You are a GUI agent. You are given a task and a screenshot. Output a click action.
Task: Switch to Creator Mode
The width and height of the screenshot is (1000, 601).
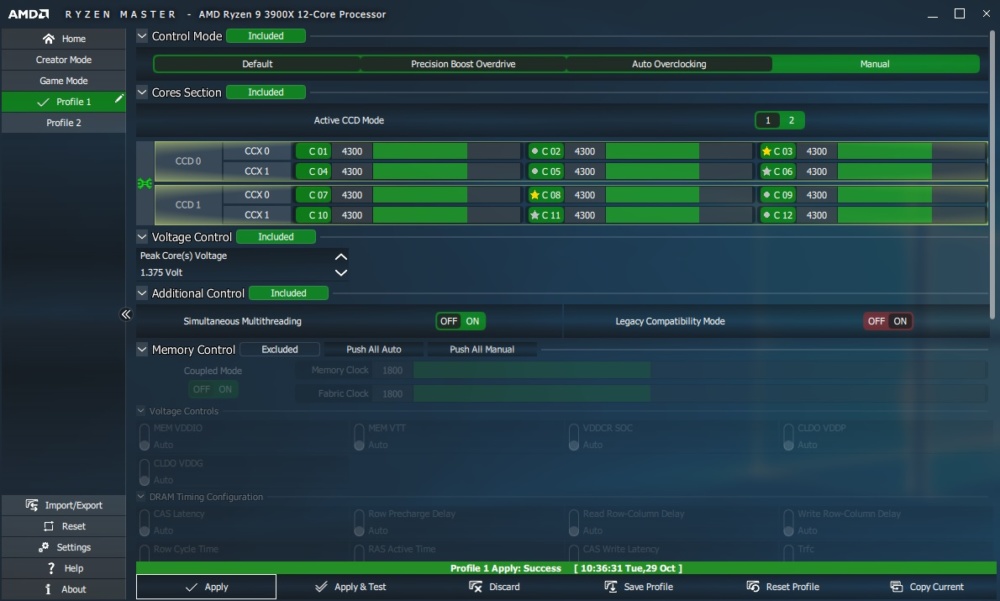(x=64, y=59)
